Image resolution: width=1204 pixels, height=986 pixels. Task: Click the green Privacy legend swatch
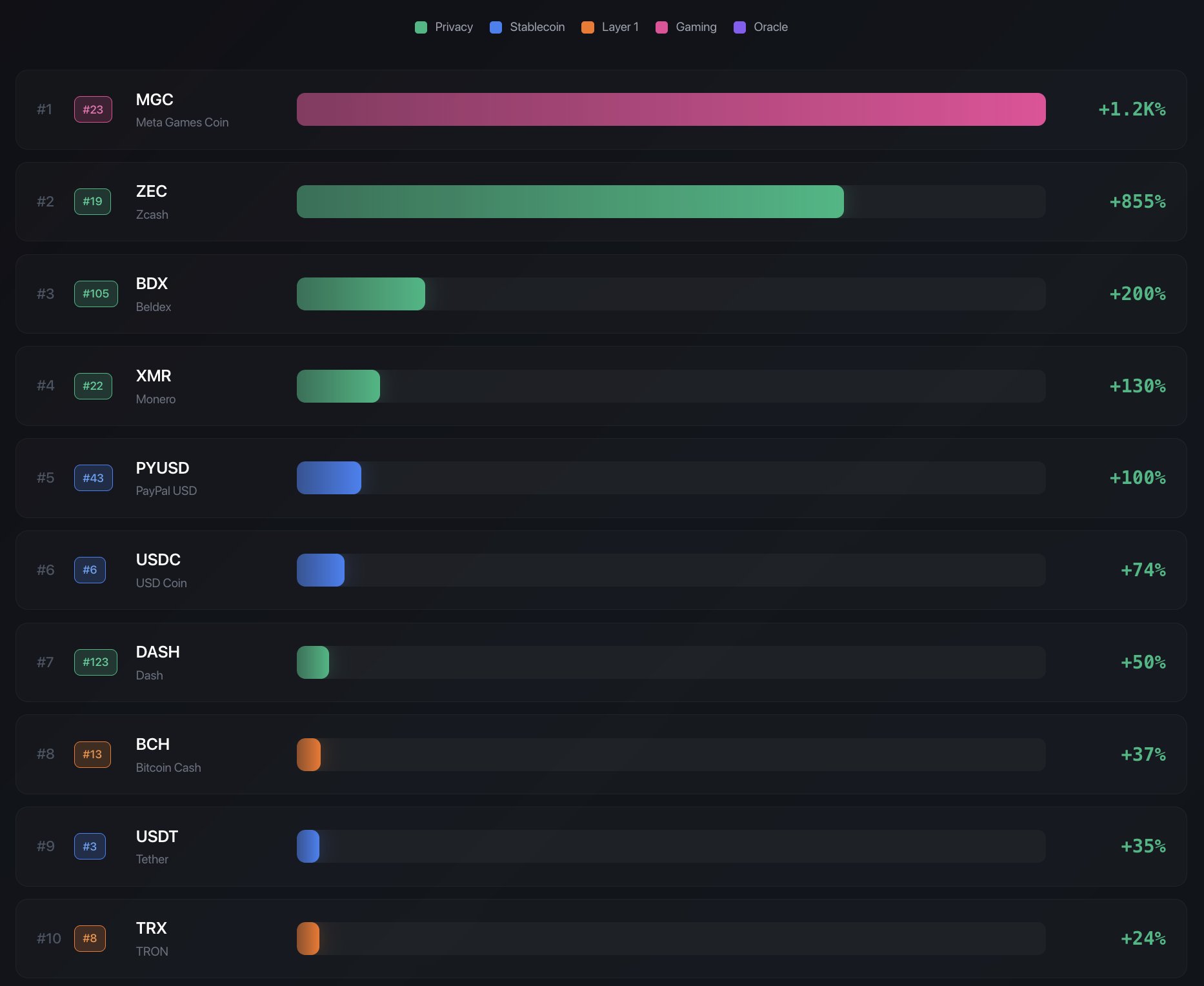click(421, 27)
